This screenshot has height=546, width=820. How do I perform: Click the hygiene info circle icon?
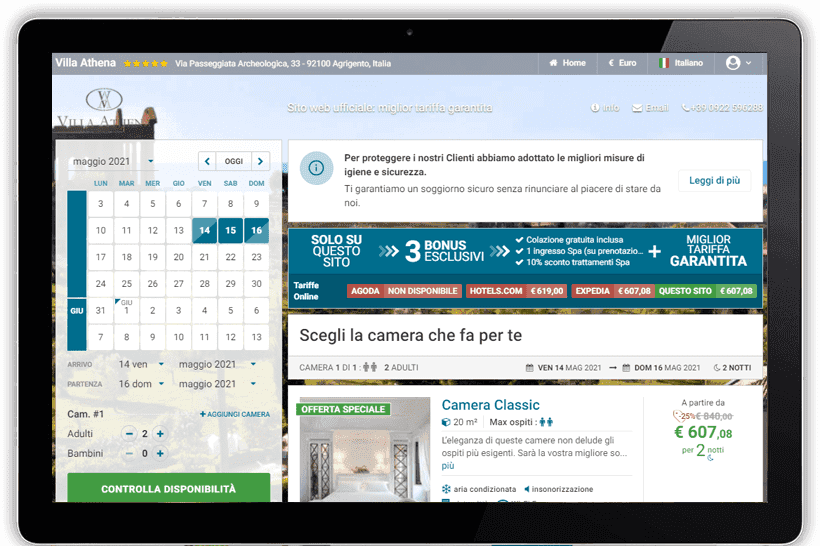pos(316,168)
